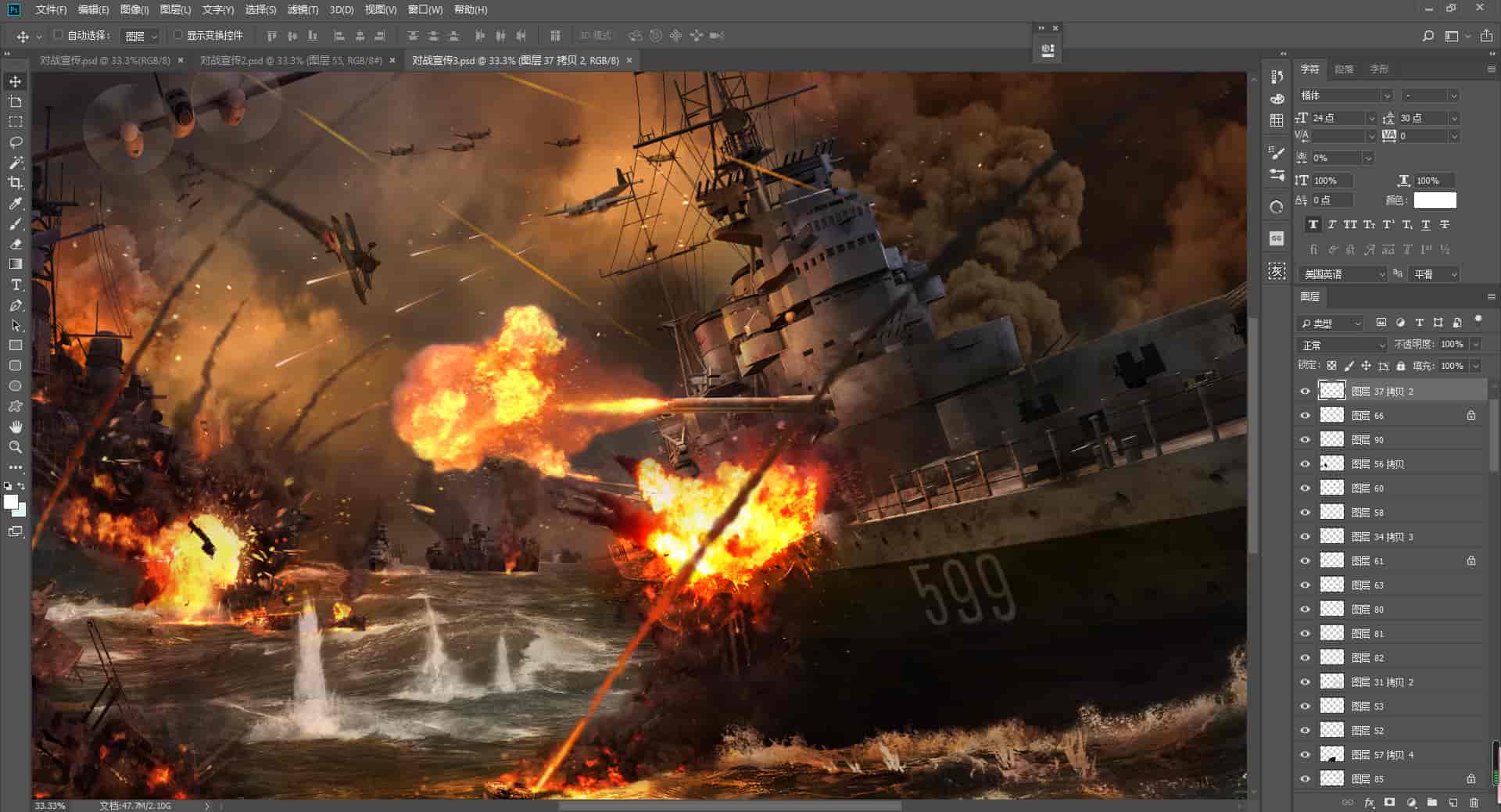
Task: Click the foreground color swatch
Action: click(11, 502)
